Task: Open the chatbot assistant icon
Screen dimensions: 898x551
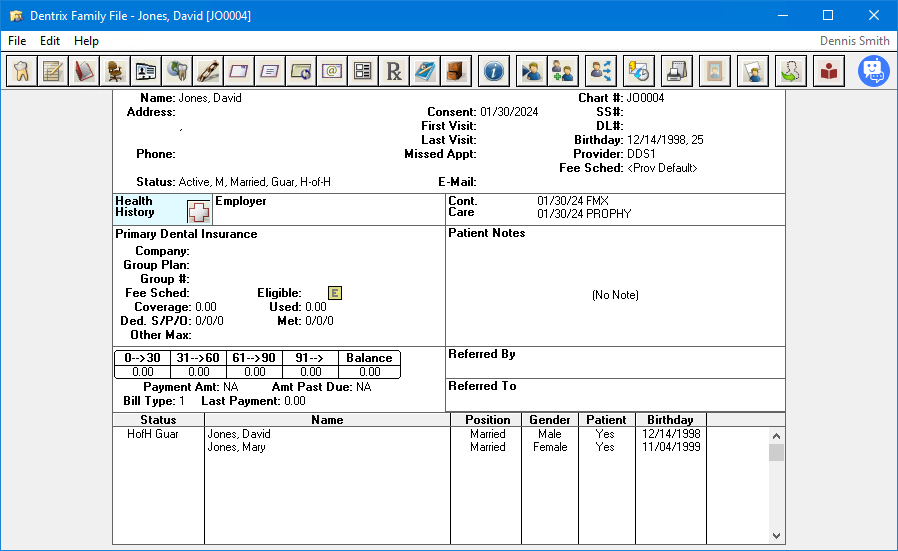Action: pos(873,71)
